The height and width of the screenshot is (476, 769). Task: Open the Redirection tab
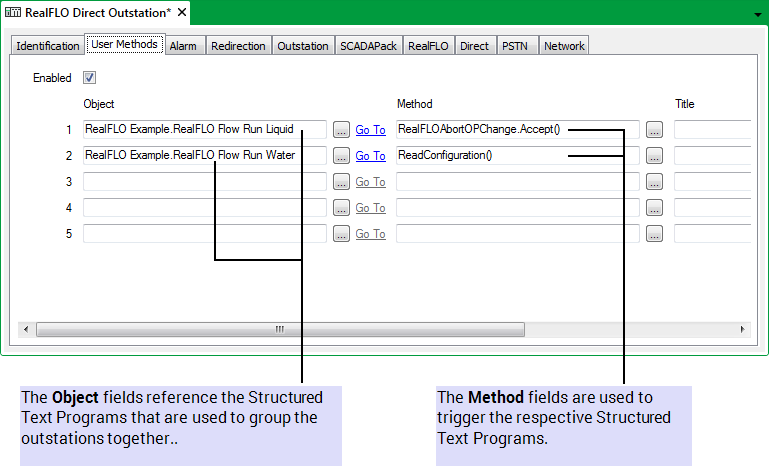coord(238,46)
